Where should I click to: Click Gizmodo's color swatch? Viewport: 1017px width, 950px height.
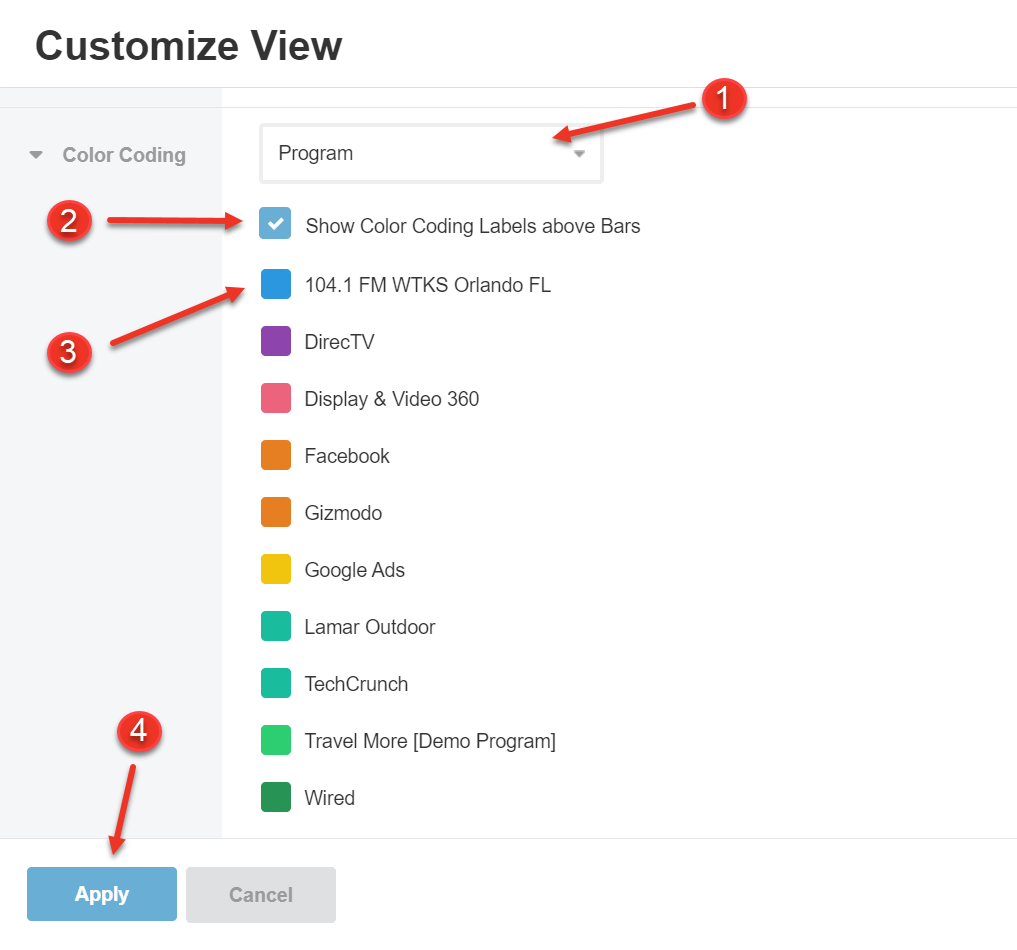click(275, 512)
